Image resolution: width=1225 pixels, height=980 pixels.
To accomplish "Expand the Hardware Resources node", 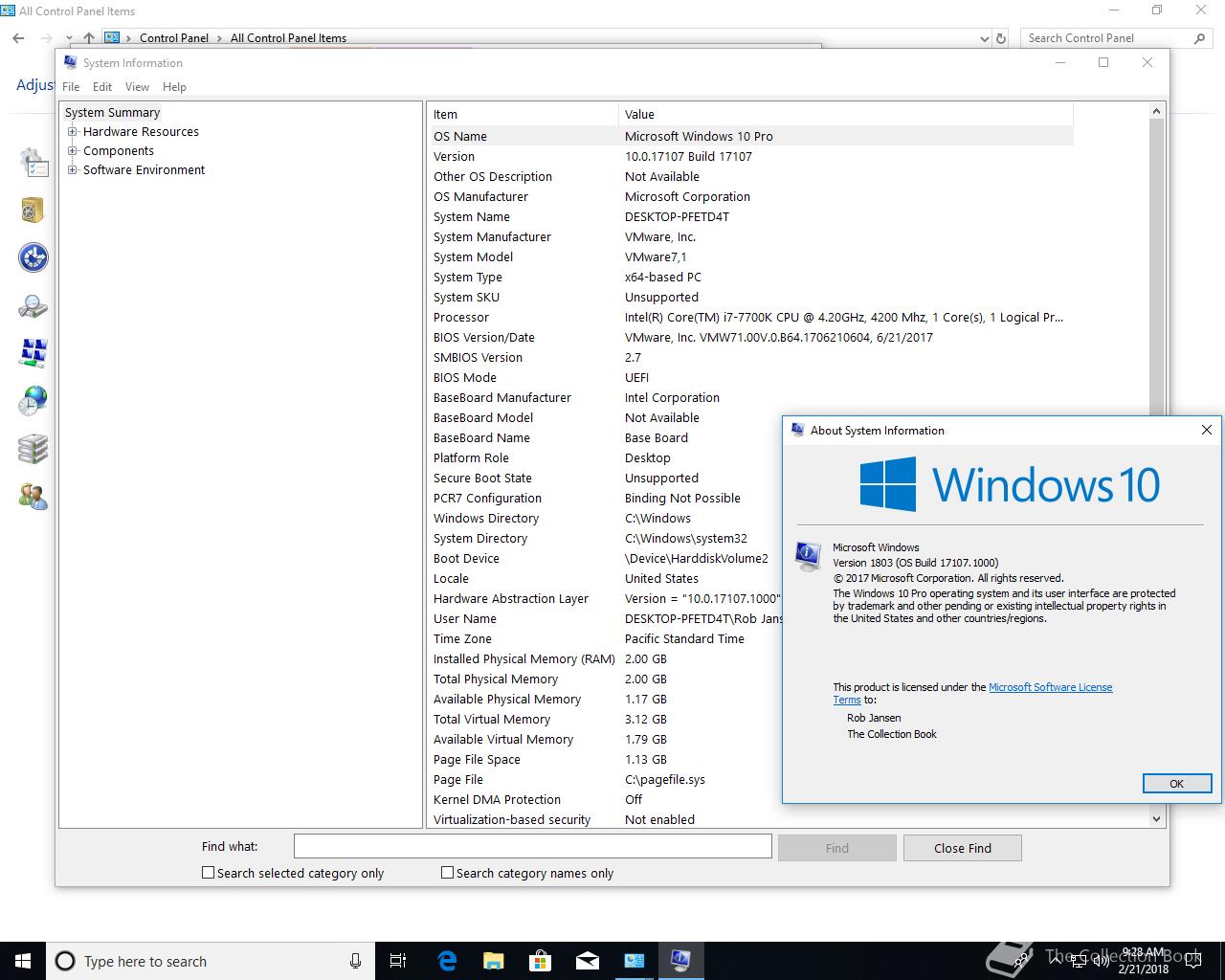I will point(73,132).
